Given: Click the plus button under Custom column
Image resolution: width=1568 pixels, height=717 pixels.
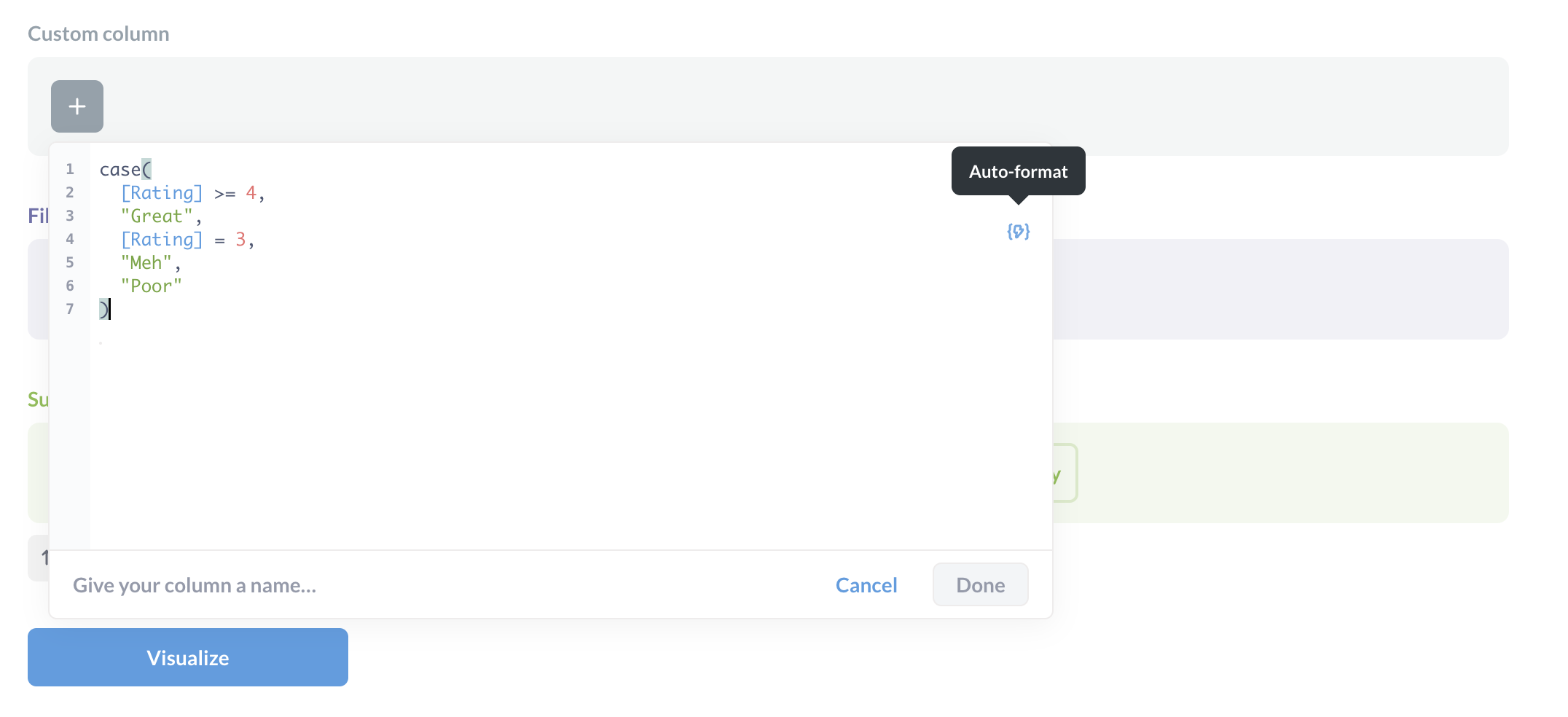Looking at the screenshot, I should tap(77, 106).
